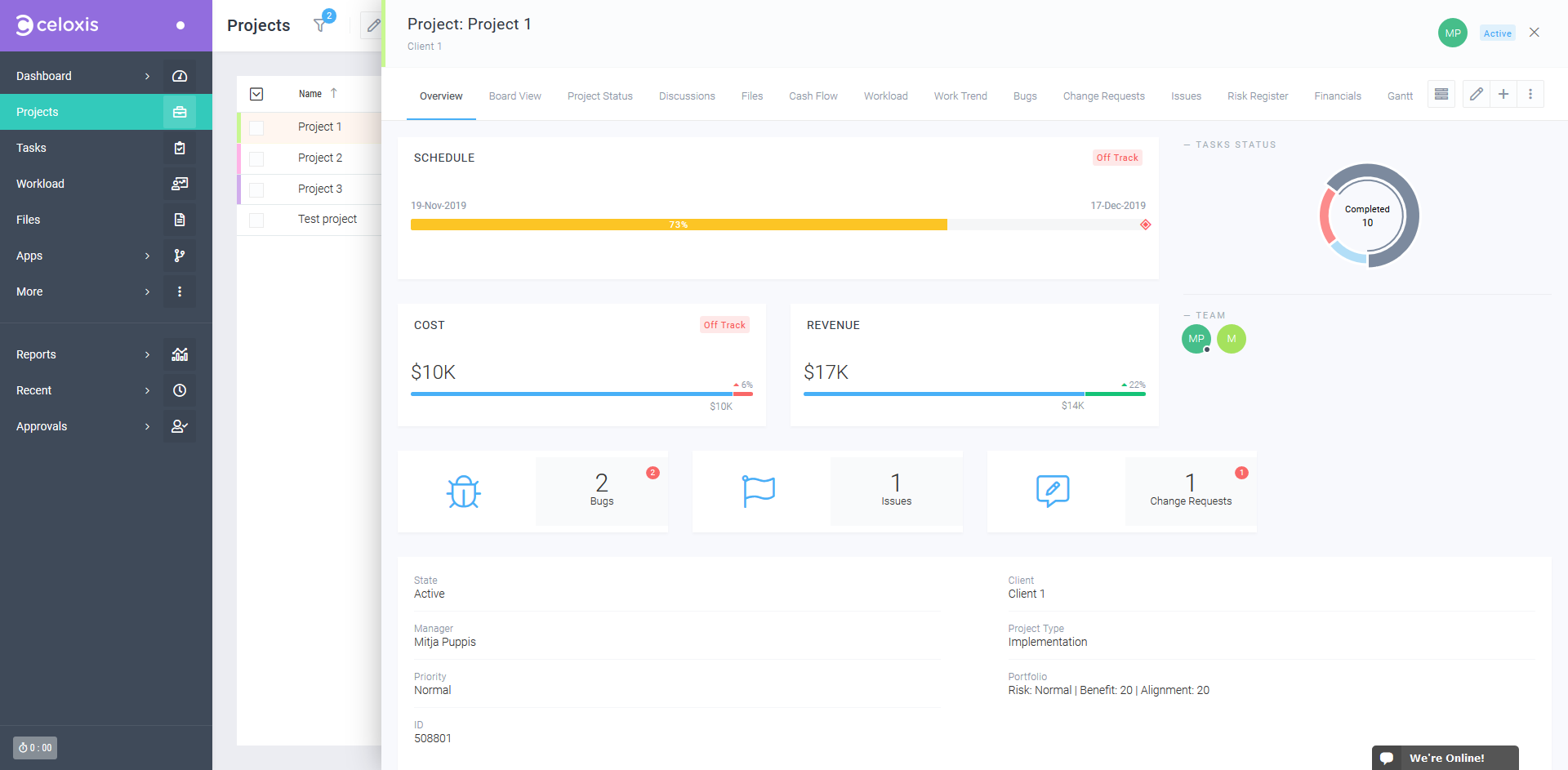Click the flag icon on the Issues card
Viewport: 1568px width, 770px height.
pos(758,491)
